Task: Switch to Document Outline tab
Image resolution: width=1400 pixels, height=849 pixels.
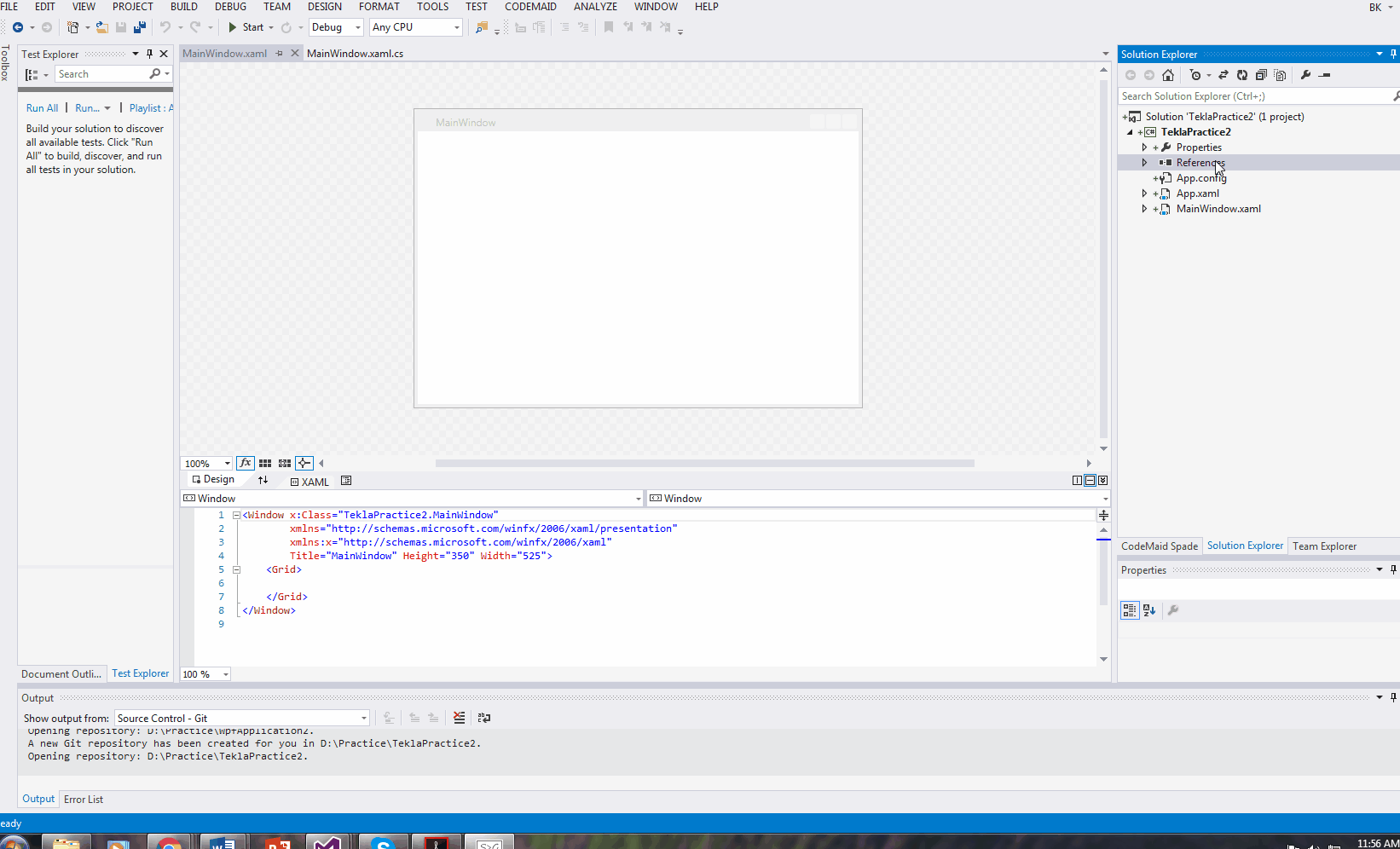Action: (61, 674)
